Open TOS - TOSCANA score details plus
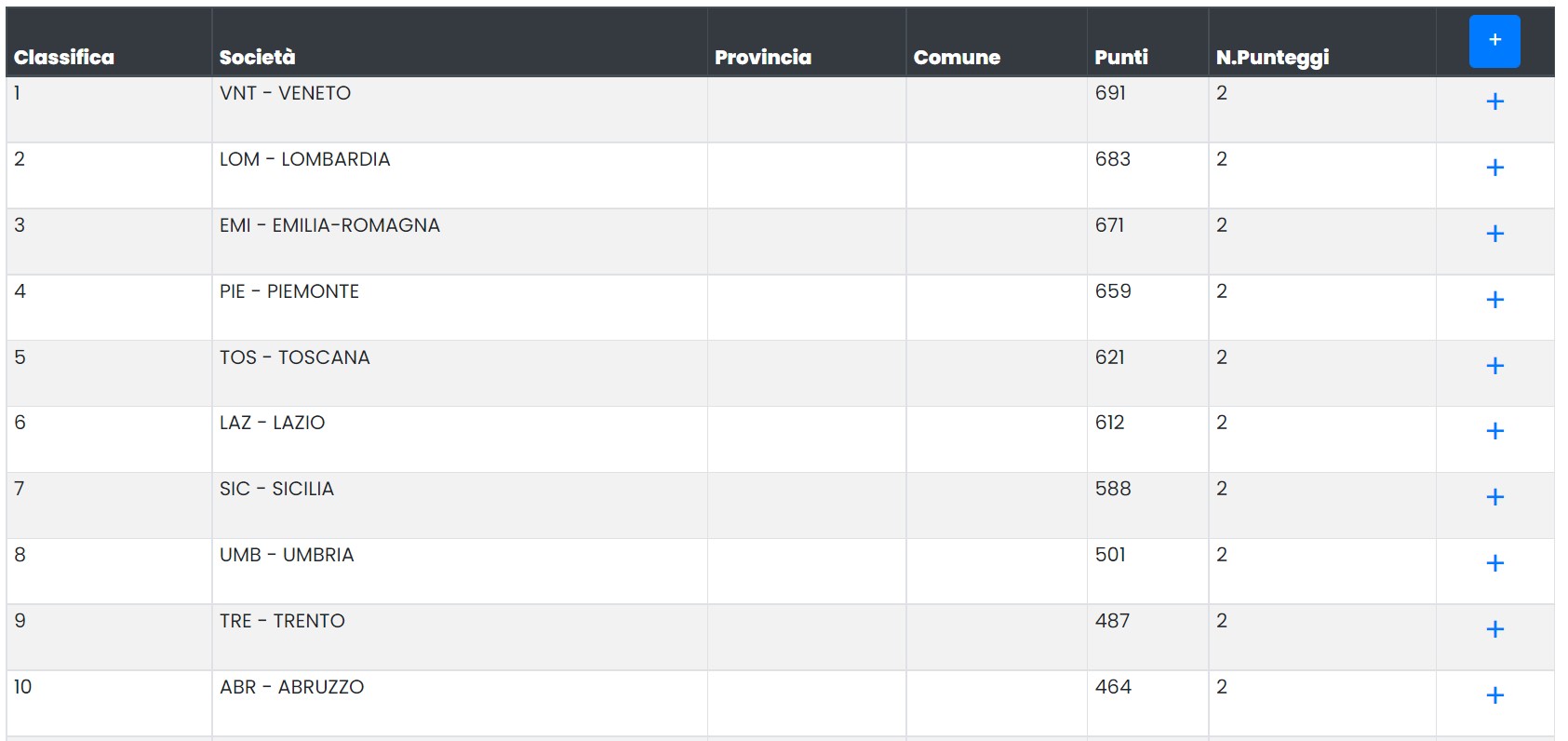1568x741 pixels. (1494, 366)
